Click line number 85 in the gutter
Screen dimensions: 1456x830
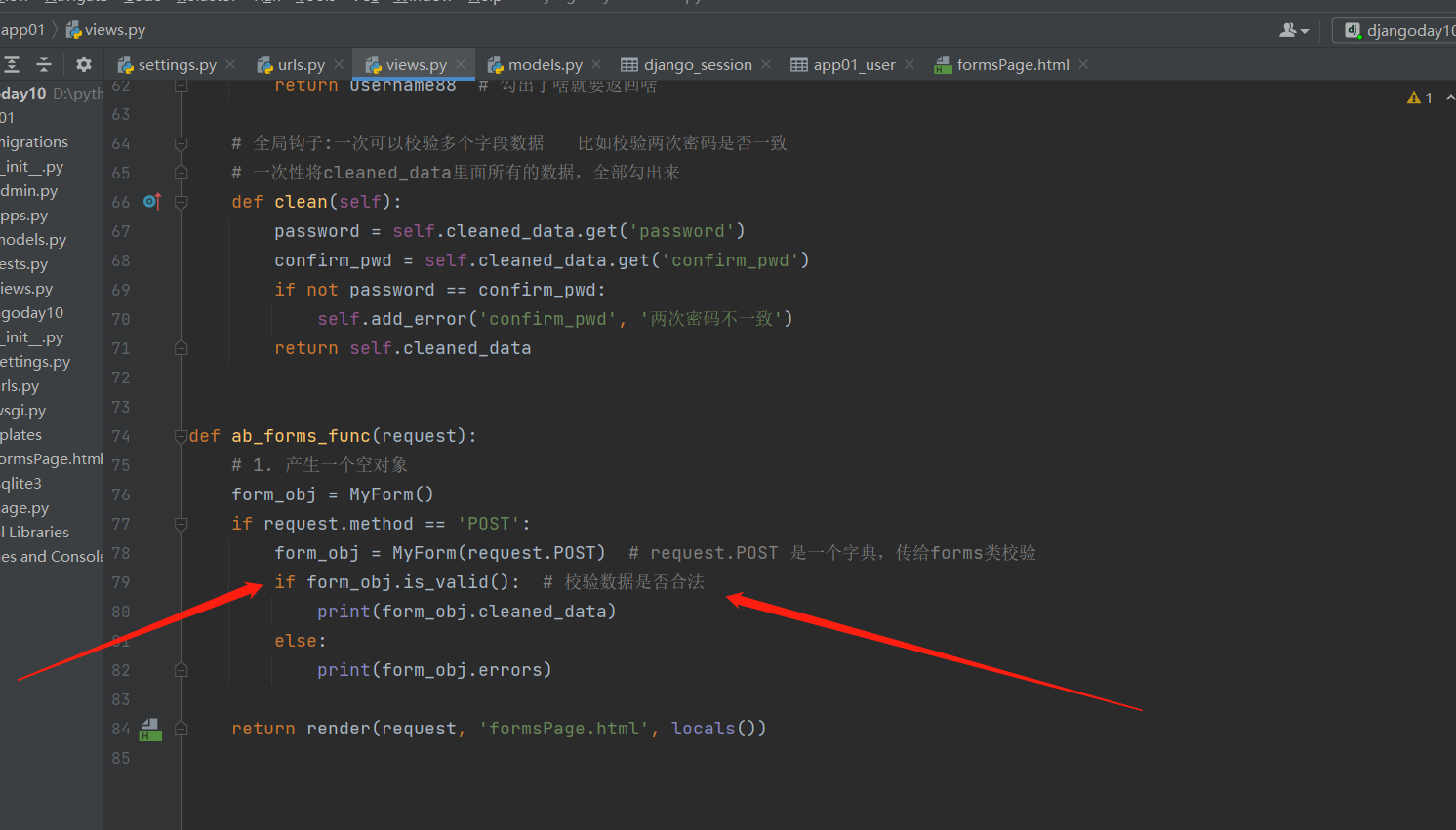120,758
